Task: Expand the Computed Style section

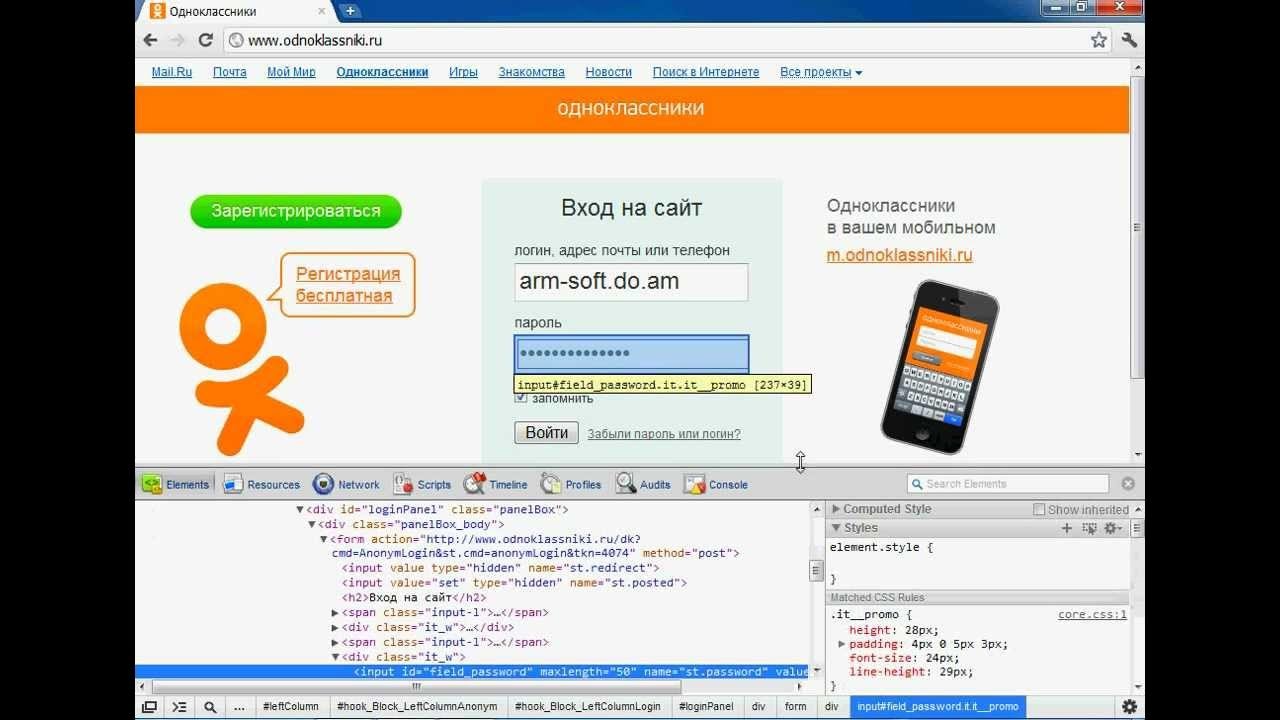Action: 836,509
